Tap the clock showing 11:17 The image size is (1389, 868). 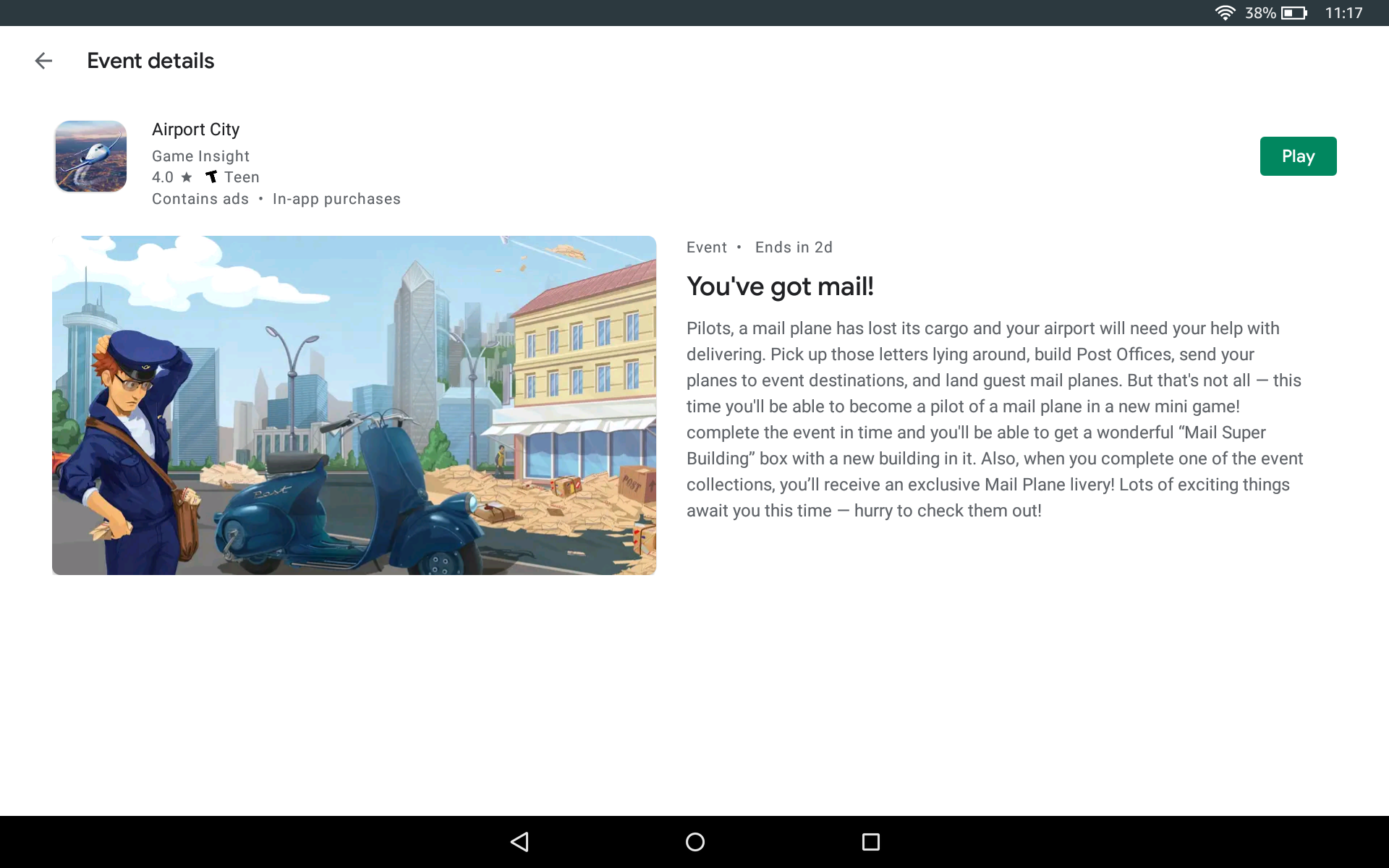click(x=1343, y=13)
